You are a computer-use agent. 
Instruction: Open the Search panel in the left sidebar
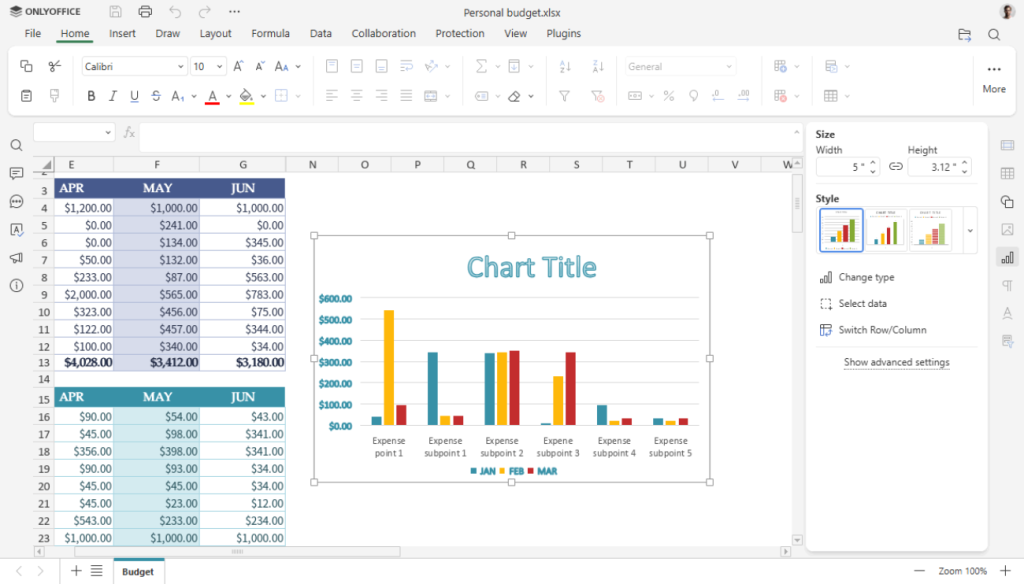(x=16, y=145)
